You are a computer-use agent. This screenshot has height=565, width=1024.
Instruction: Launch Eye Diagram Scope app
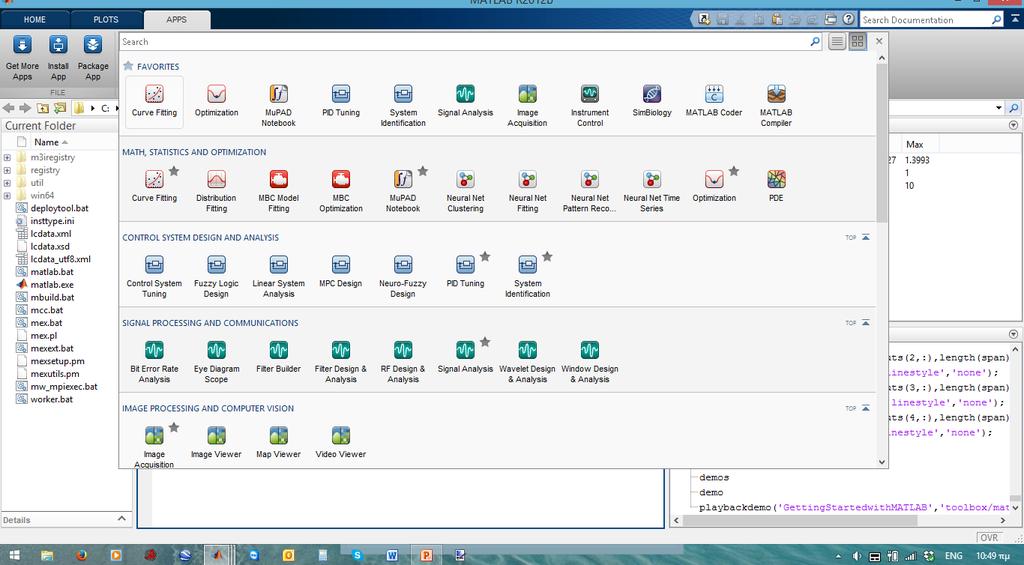point(216,362)
